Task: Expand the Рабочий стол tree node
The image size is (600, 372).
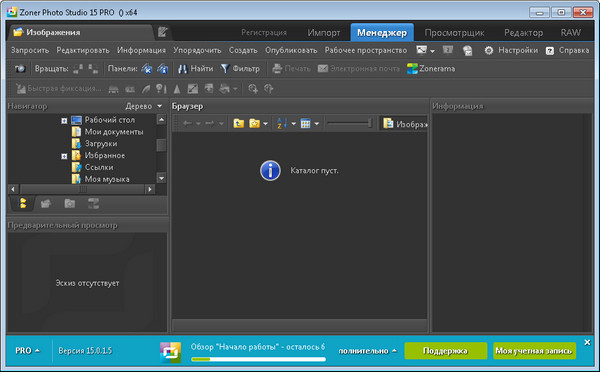Action: point(64,121)
